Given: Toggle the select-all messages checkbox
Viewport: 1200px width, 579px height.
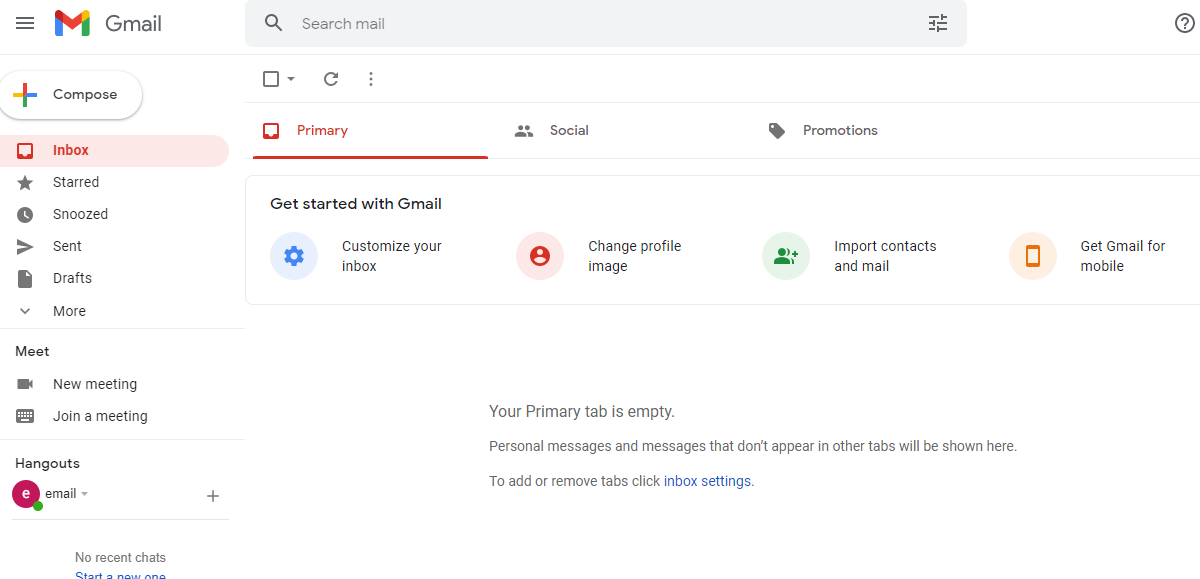Looking at the screenshot, I should (x=270, y=78).
